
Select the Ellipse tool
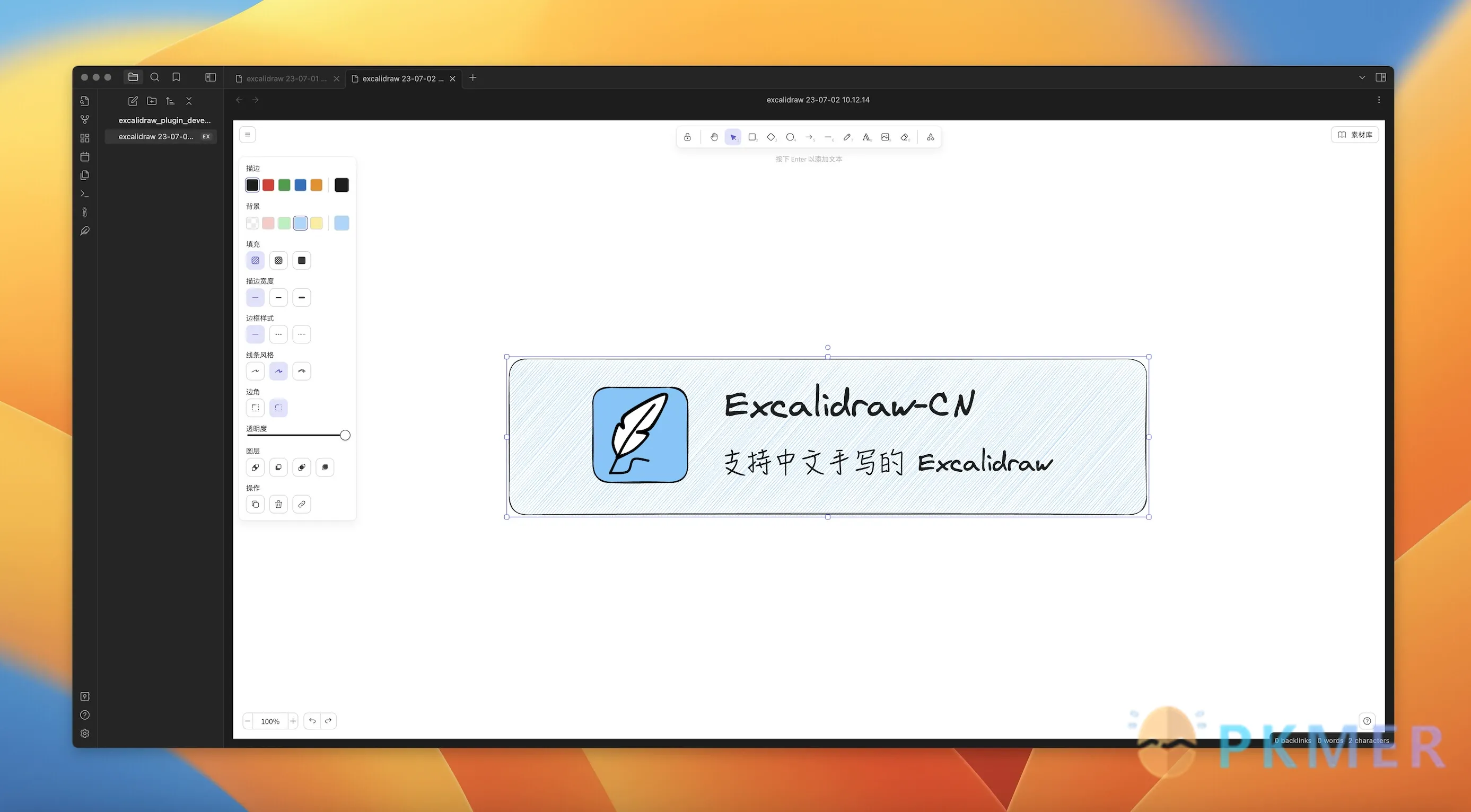pos(790,137)
